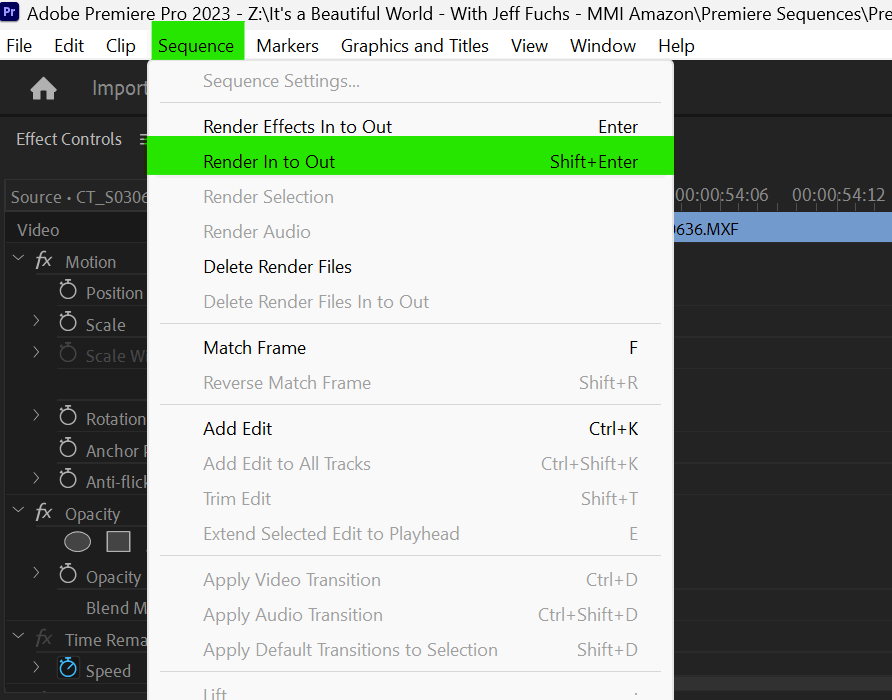Collapse the Time Remapping group

tap(18, 636)
